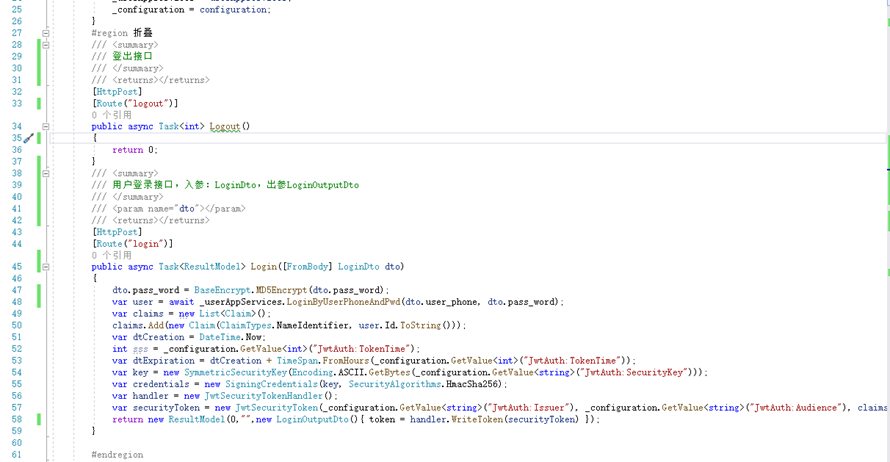Click the WriteToken method call
This screenshot has height=462, width=890.
click(x=477, y=419)
